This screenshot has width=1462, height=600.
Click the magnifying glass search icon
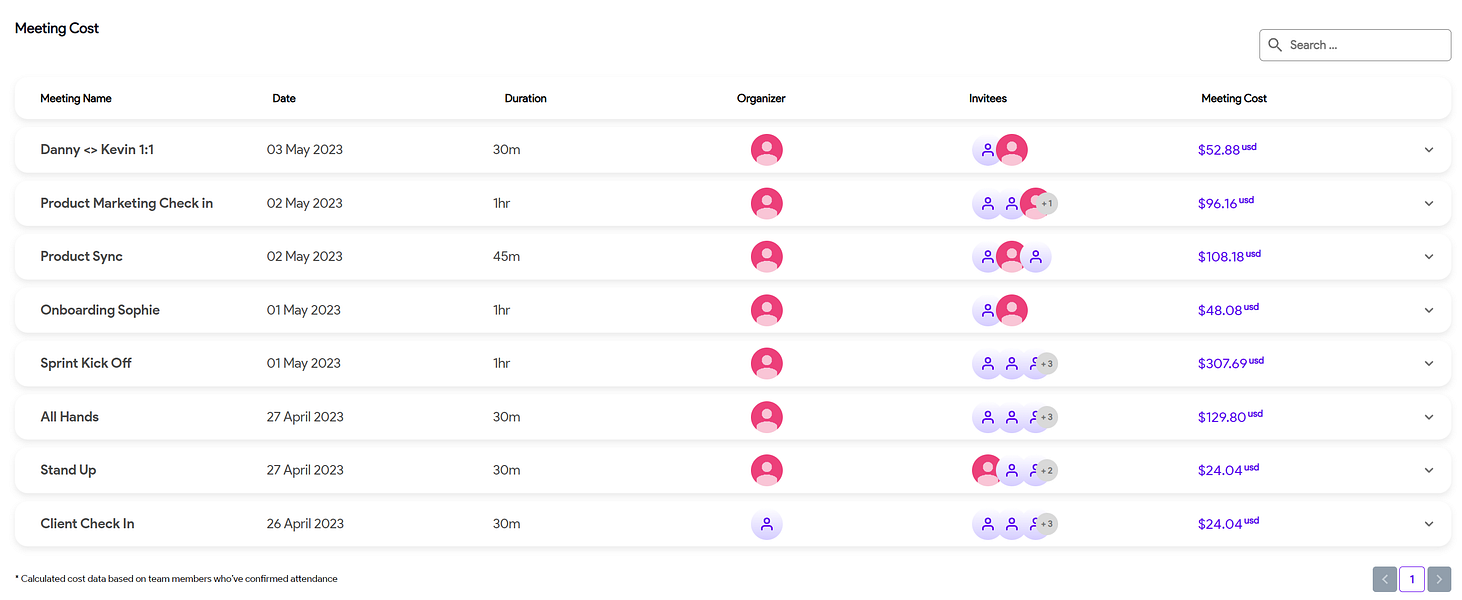click(x=1275, y=45)
